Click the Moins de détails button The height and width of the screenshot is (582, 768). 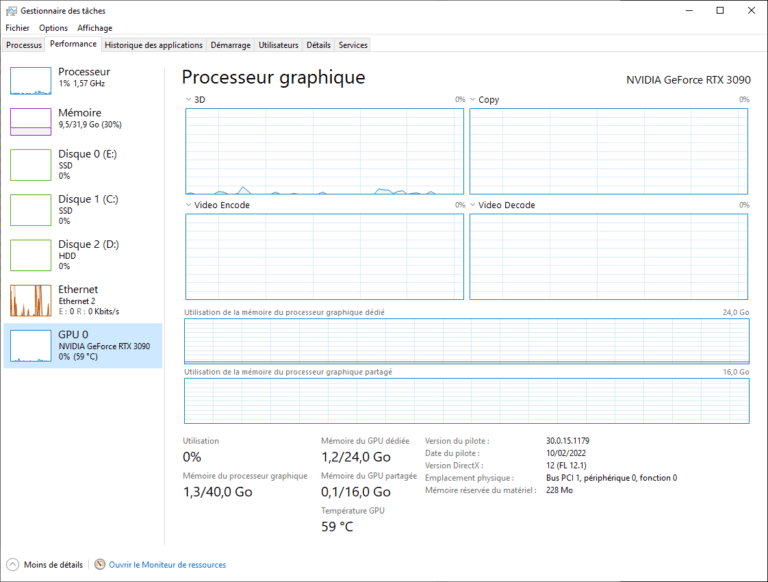[x=53, y=564]
